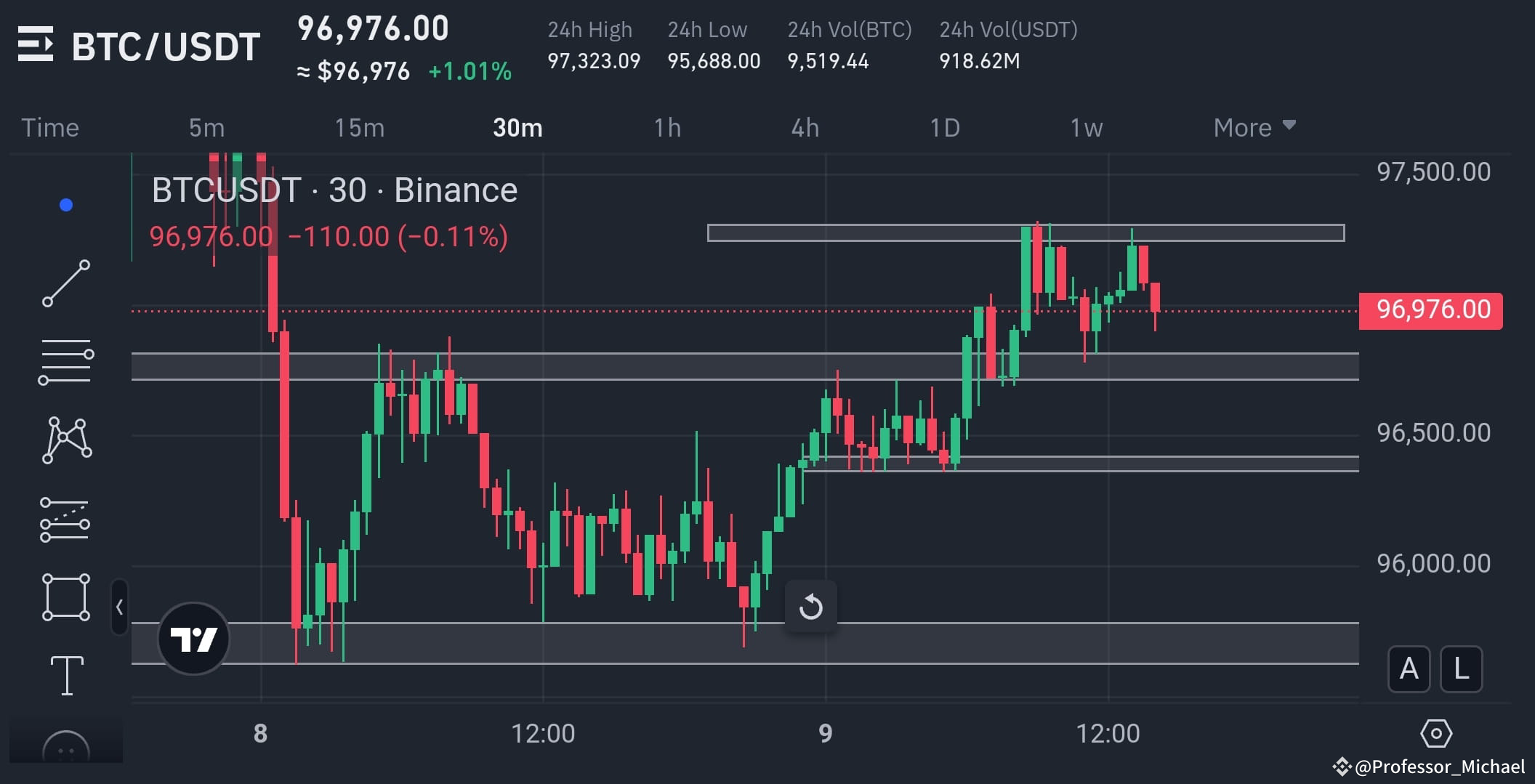Click the reload chart icon

(x=811, y=607)
